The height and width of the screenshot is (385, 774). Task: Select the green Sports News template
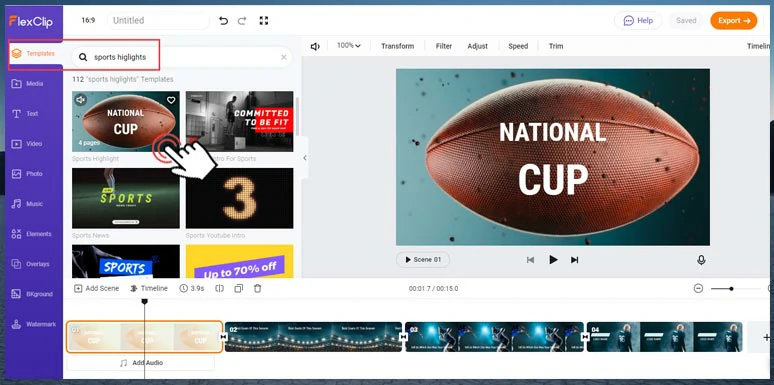tap(126, 198)
